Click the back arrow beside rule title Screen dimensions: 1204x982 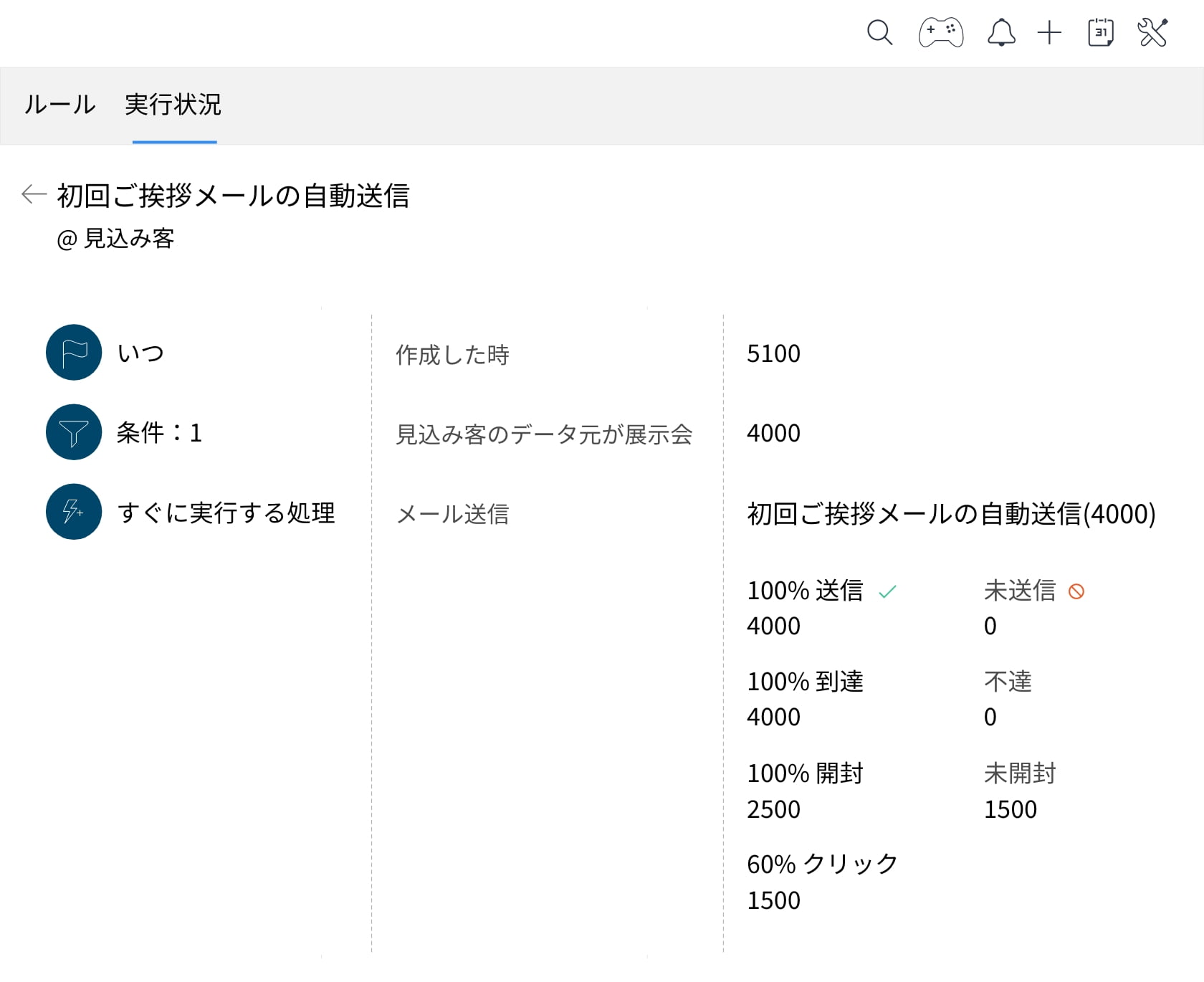click(x=34, y=194)
